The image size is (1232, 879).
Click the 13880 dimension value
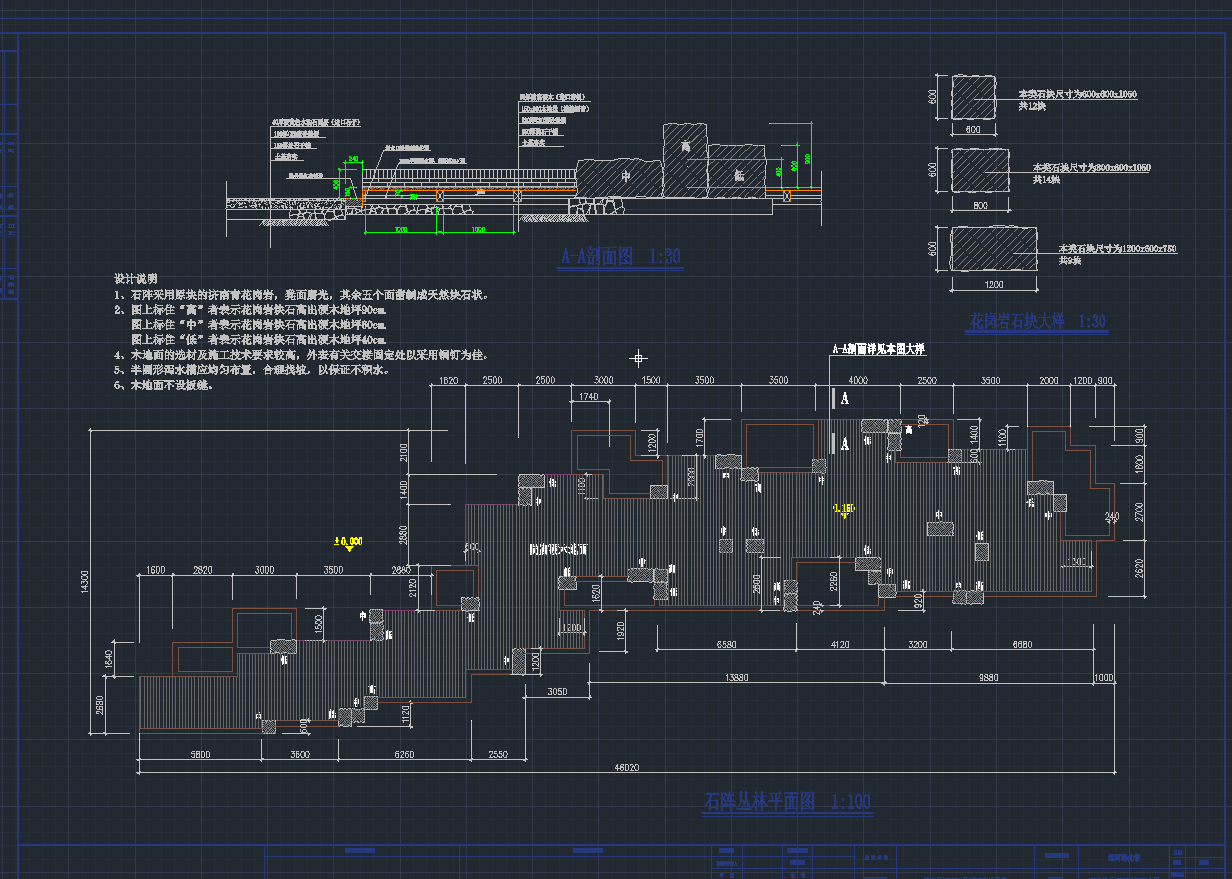click(735, 678)
